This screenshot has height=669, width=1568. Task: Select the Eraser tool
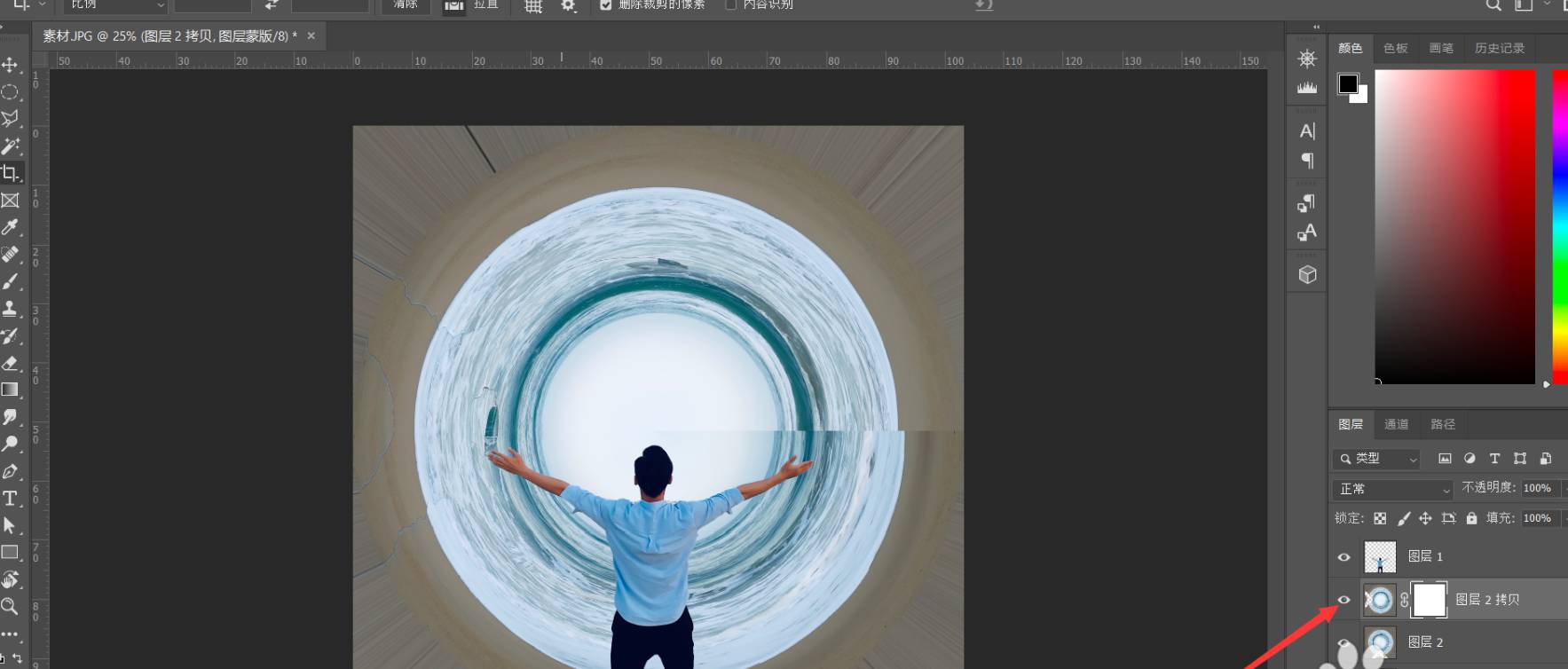[x=10, y=363]
